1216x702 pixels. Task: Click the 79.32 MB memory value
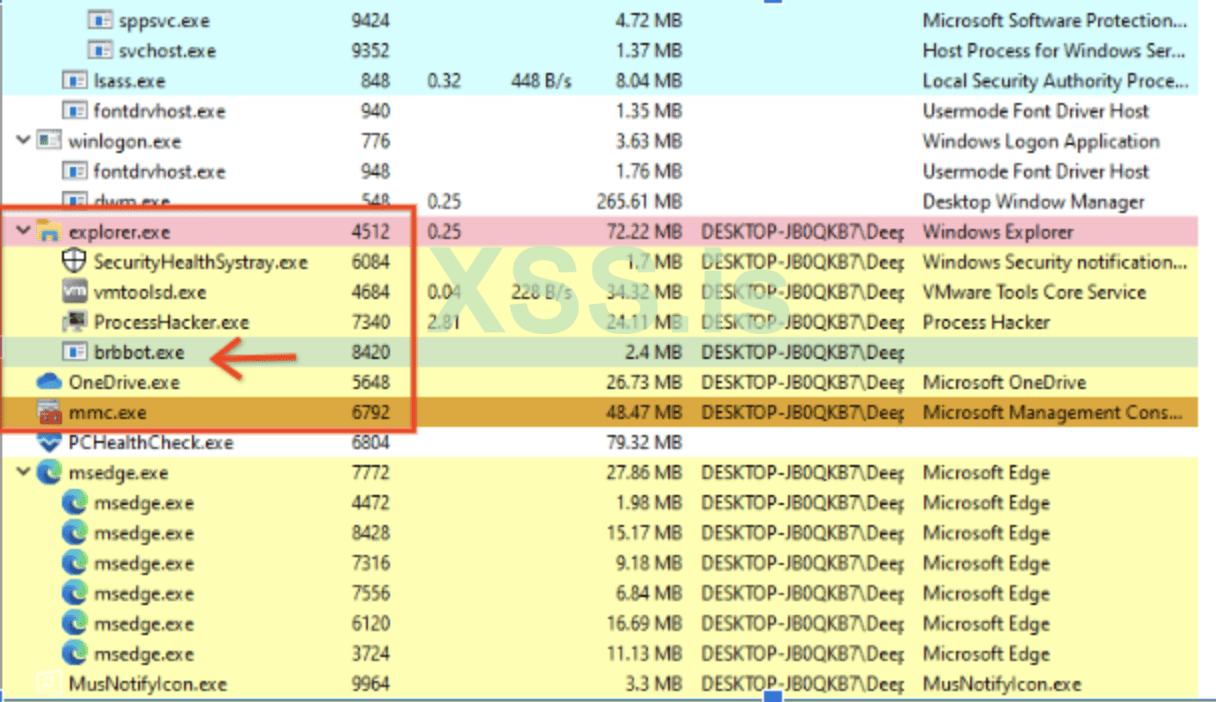coord(644,442)
